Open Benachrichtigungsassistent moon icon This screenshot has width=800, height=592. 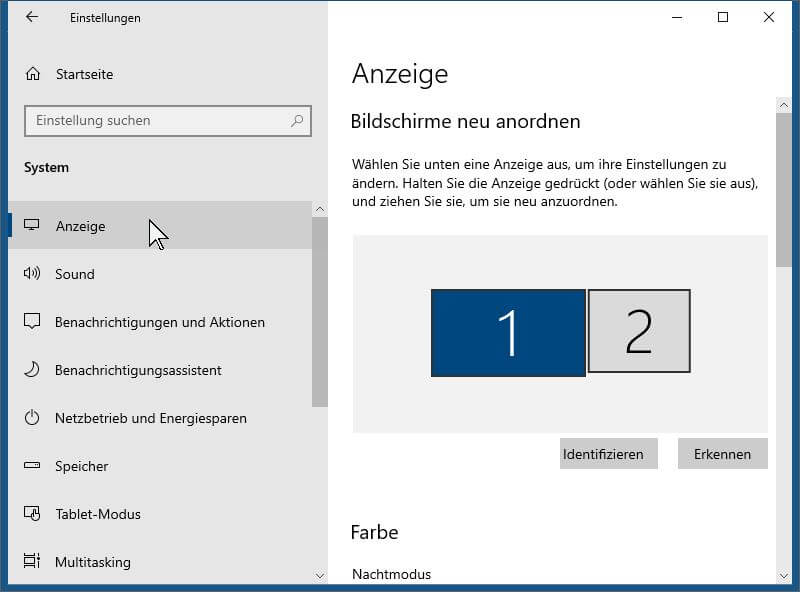point(32,369)
